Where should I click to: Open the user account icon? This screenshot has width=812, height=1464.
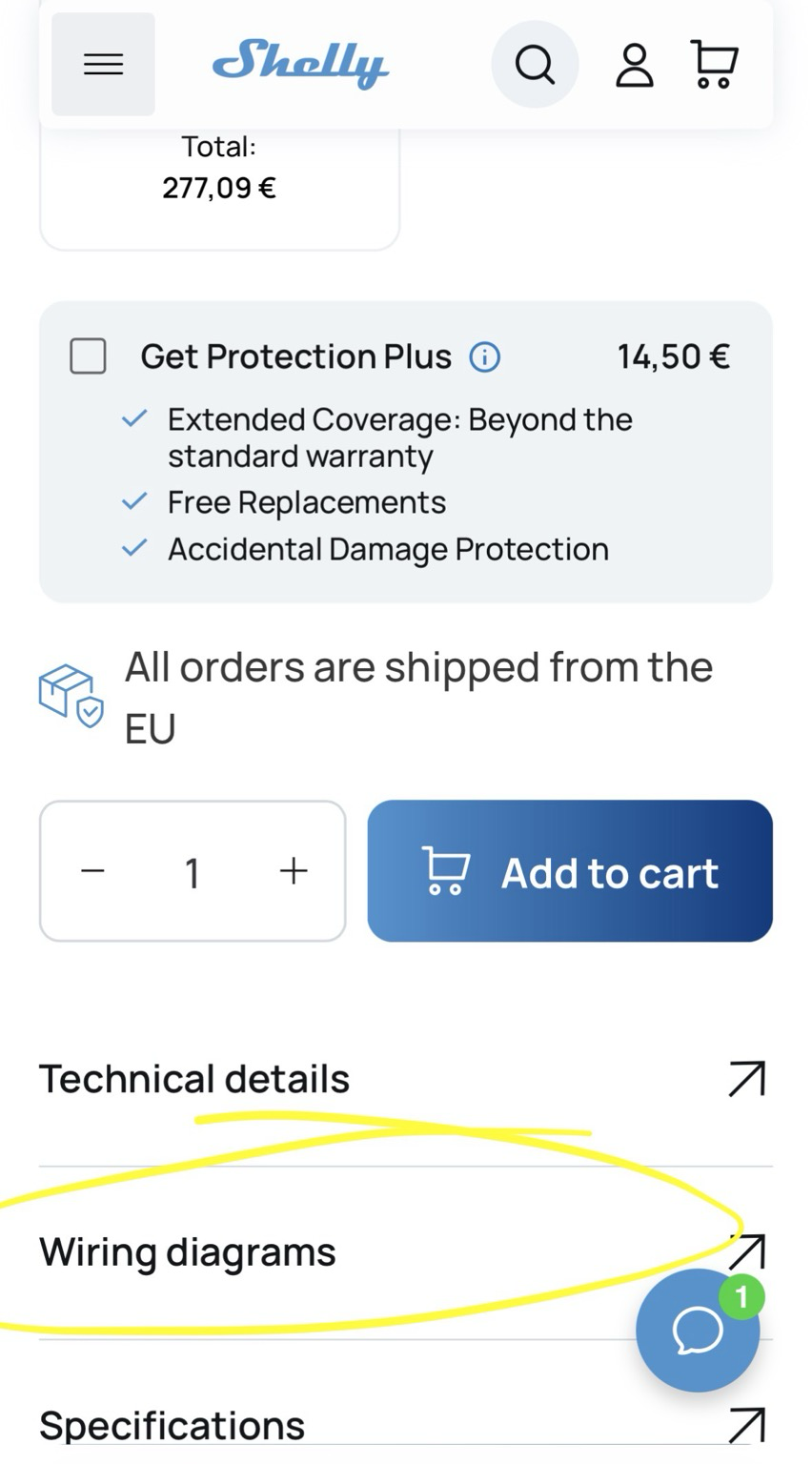[x=634, y=65]
